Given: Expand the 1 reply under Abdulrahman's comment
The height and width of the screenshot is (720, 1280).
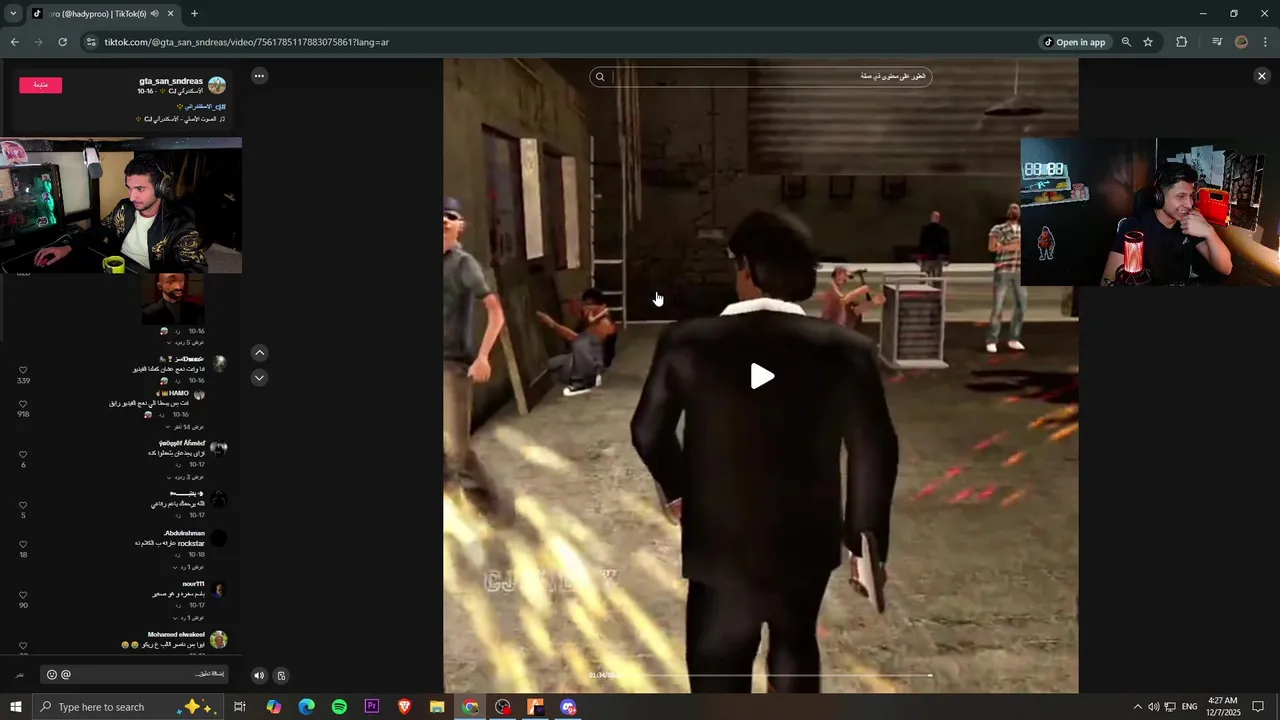Looking at the screenshot, I should point(187,567).
